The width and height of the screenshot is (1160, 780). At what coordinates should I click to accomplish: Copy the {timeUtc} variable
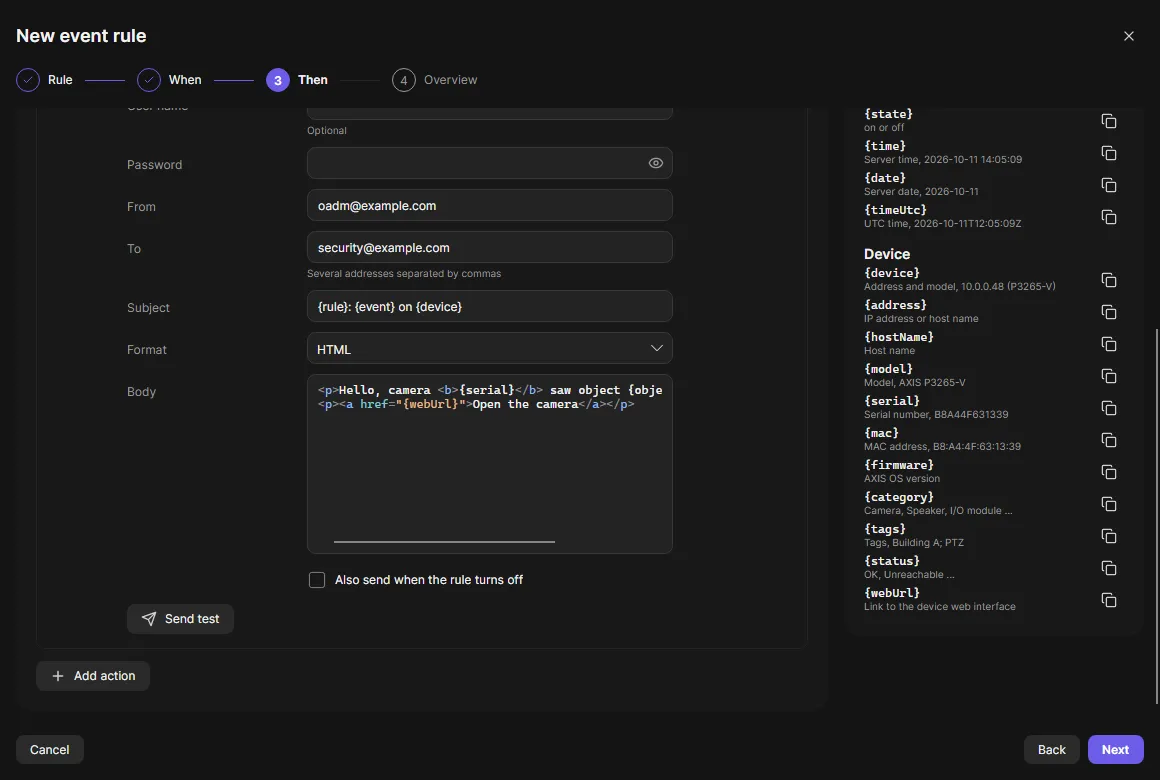(x=1108, y=217)
